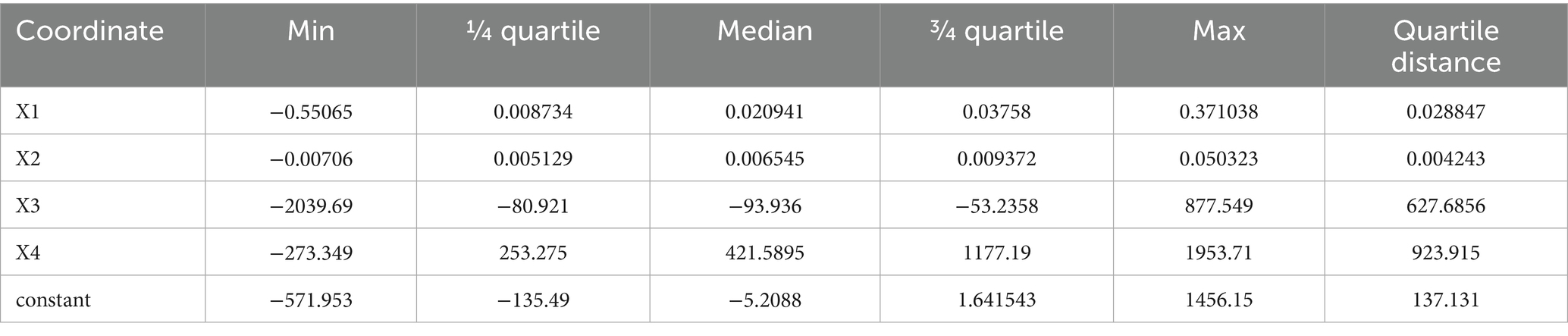Screen dimensions: 1568x336
Task: Click the ¾ quartile column header
Action: 996,31
